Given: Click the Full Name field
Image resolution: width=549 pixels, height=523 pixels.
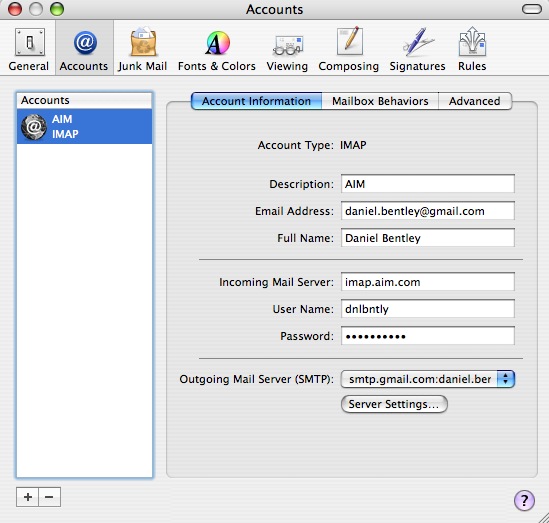Looking at the screenshot, I should pyautogui.click(x=428, y=237).
